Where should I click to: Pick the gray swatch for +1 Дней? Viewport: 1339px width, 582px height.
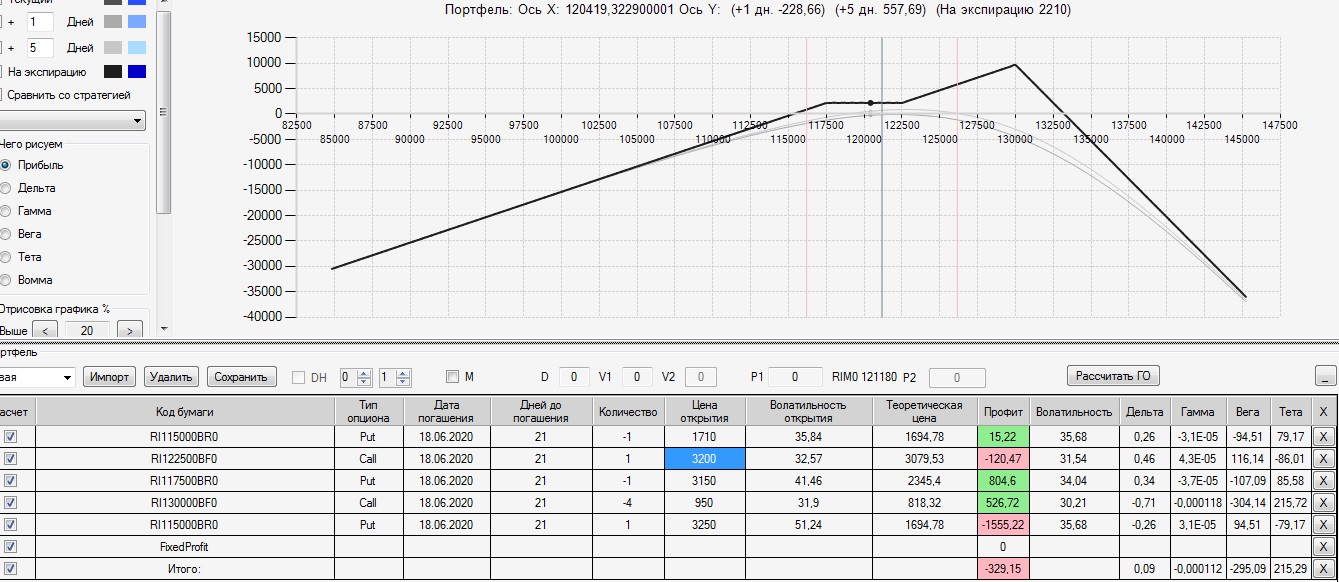(113, 21)
